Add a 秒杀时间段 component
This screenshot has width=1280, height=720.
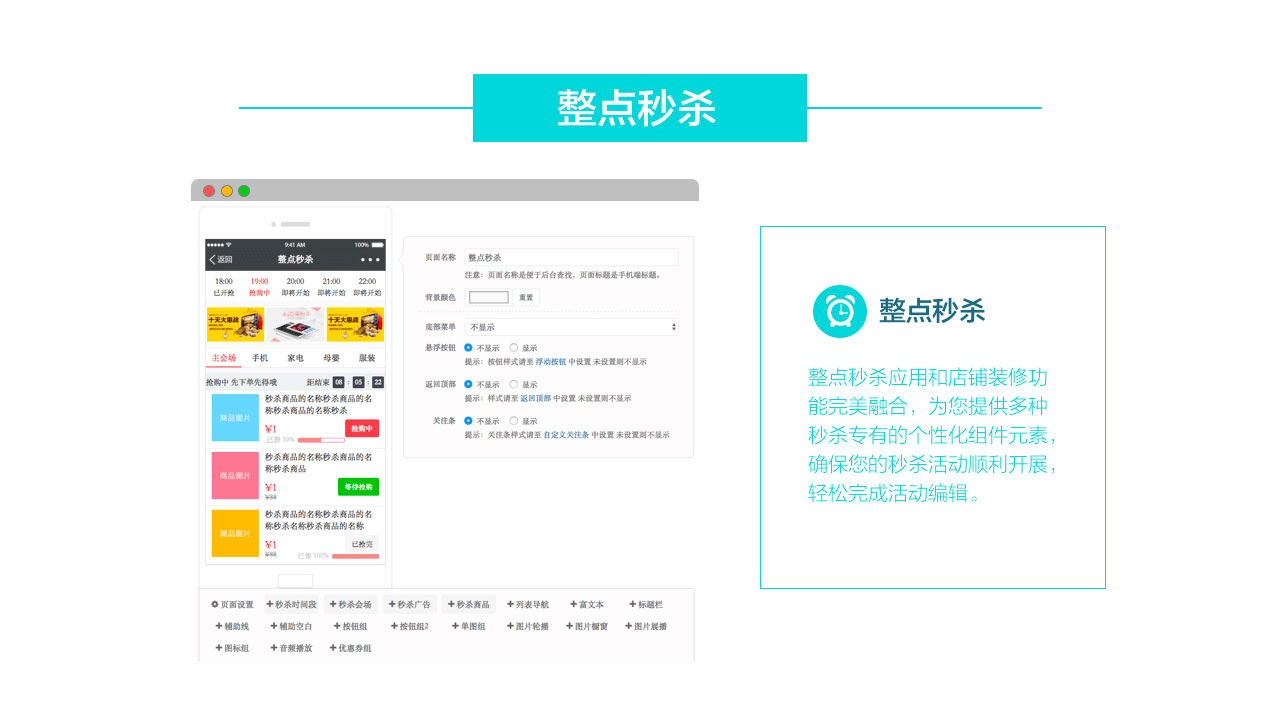click(291, 605)
